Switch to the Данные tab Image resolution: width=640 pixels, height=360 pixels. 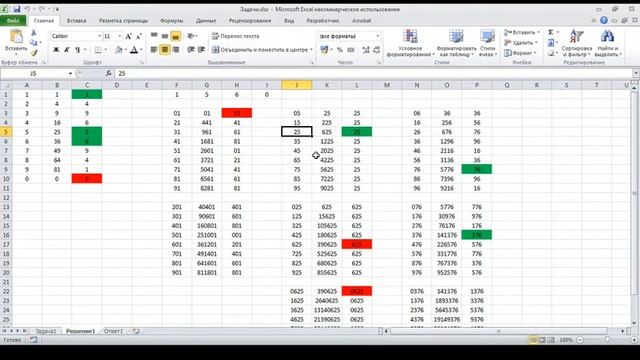206,20
